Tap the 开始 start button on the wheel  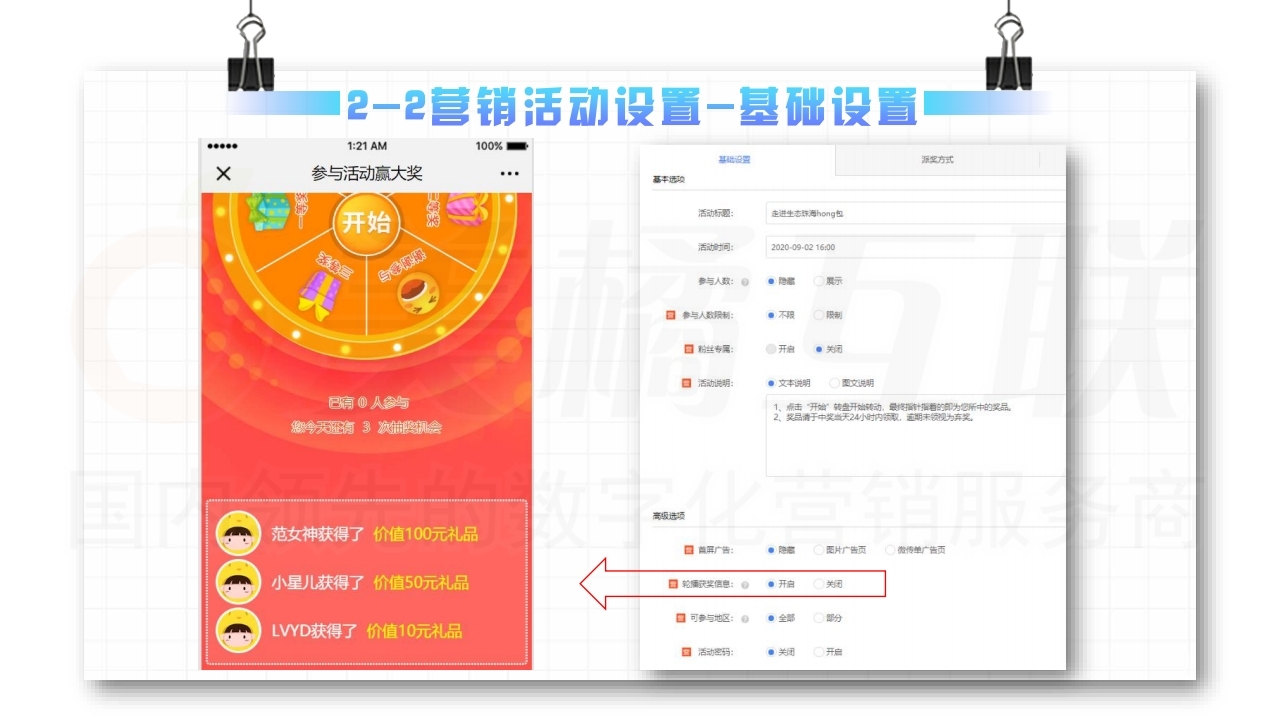coord(367,221)
